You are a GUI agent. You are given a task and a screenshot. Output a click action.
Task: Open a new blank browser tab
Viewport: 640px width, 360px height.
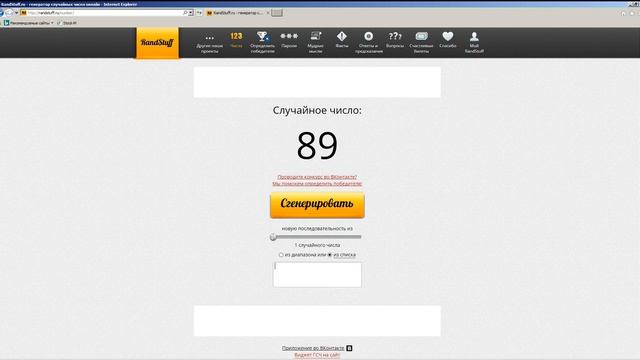277,13
